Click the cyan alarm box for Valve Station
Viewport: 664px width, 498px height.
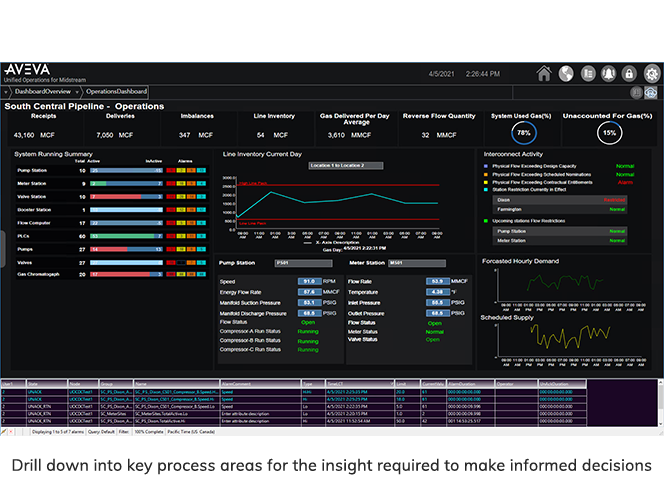pos(202,196)
